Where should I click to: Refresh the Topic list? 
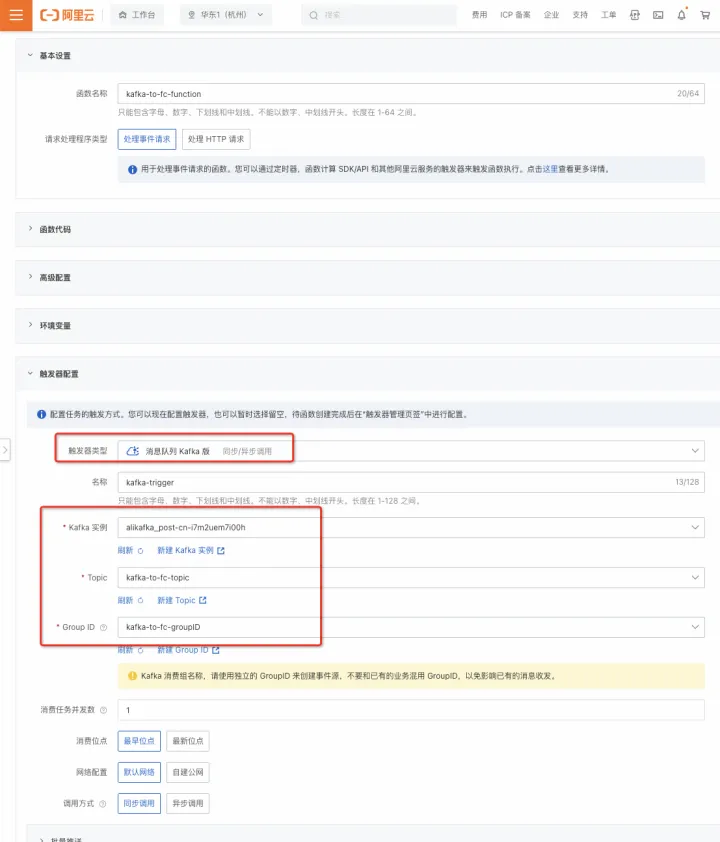click(x=130, y=600)
